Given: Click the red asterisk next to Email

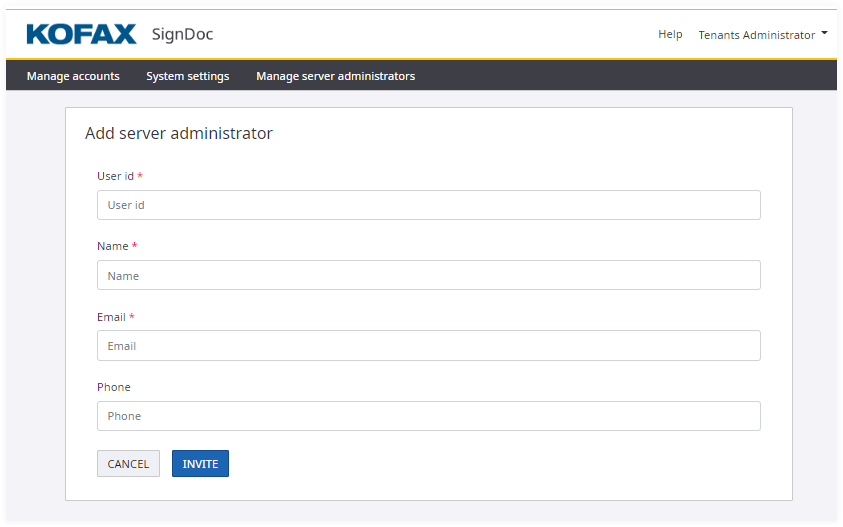Looking at the screenshot, I should 132,317.
